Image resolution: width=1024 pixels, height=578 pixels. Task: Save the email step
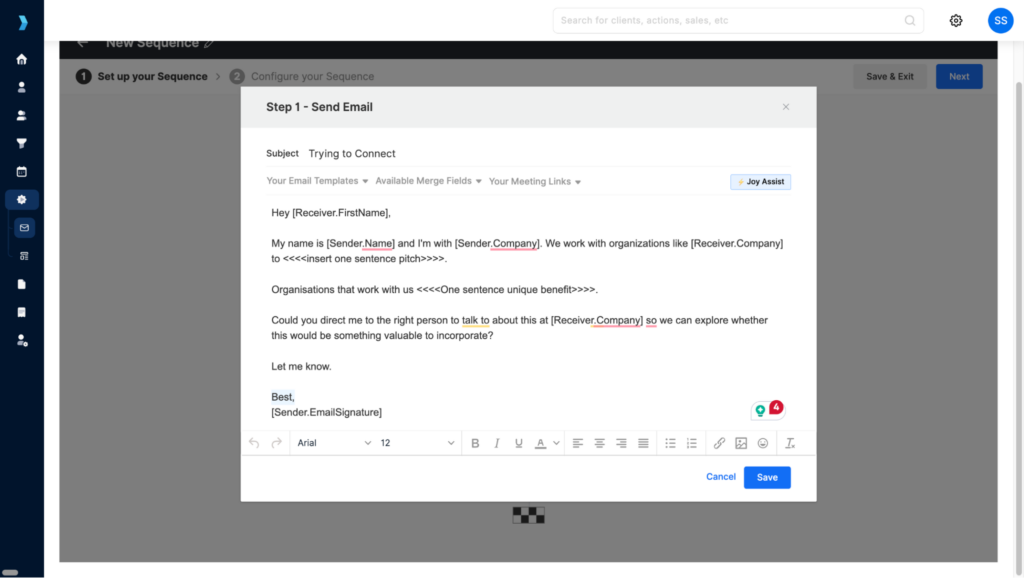click(x=767, y=477)
